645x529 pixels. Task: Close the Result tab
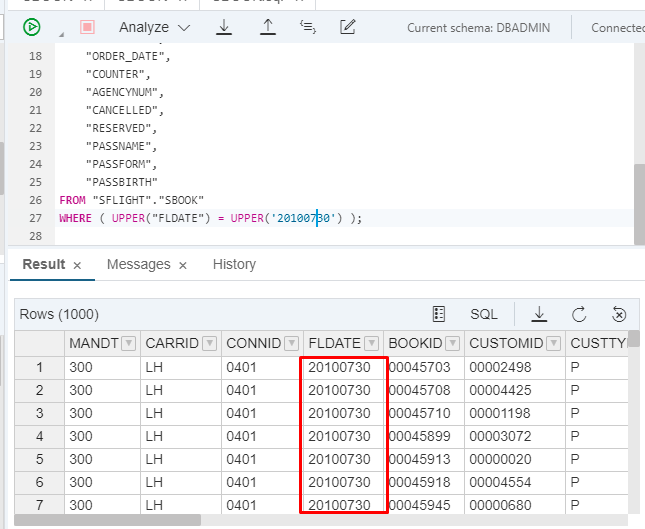pyautogui.click(x=77, y=266)
